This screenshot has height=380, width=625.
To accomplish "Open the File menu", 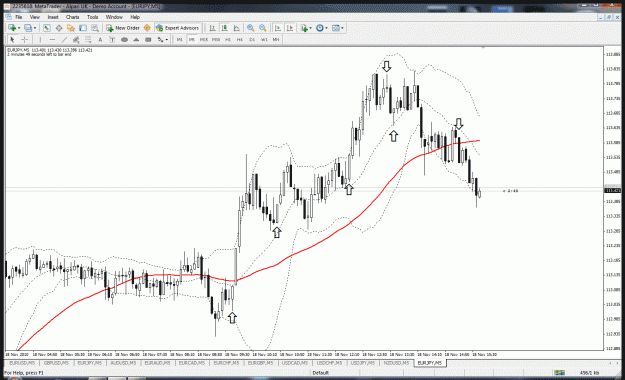I will (x=19, y=17).
